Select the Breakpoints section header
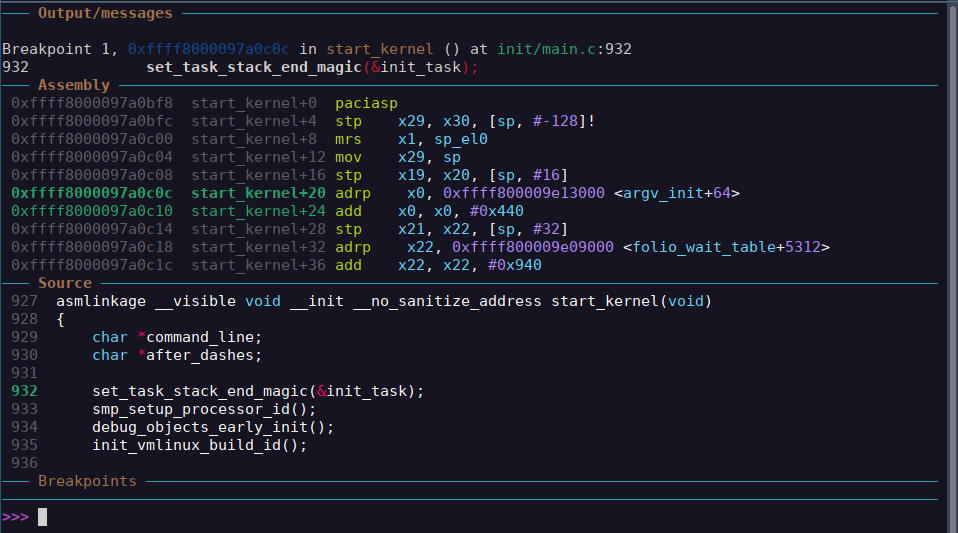This screenshot has height=533, width=958. 87,481
